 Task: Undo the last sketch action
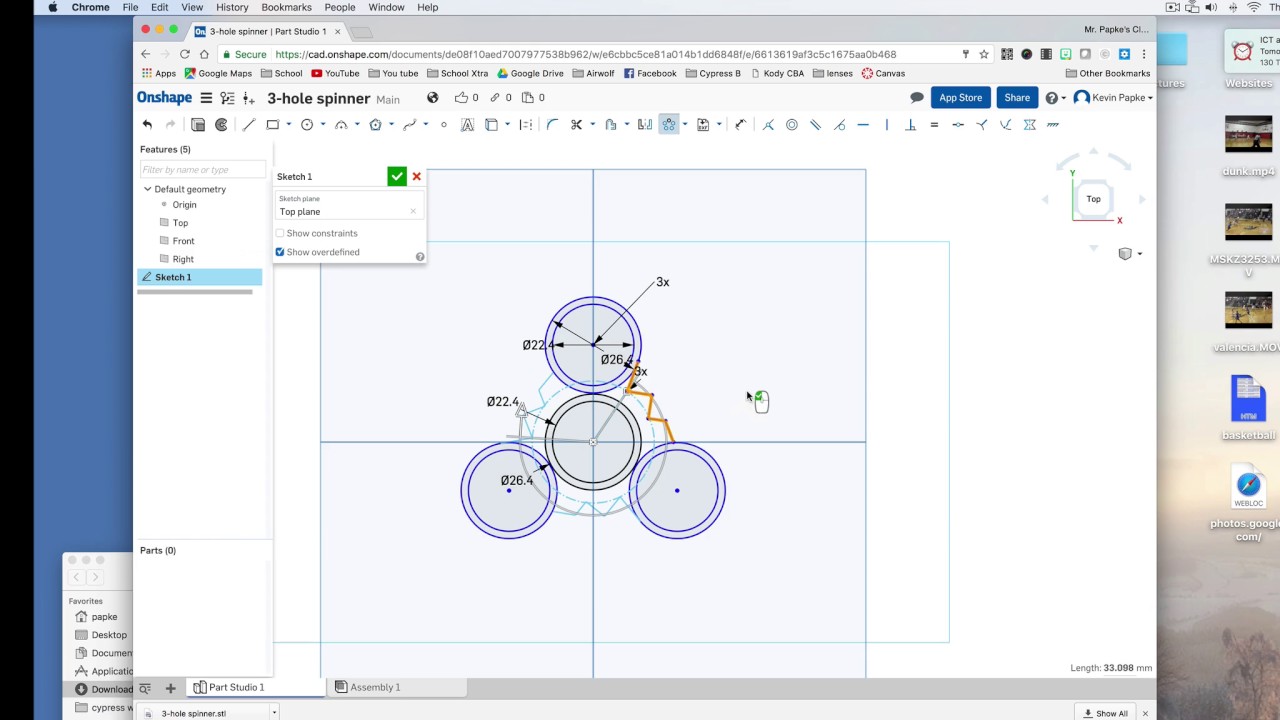tap(147, 125)
